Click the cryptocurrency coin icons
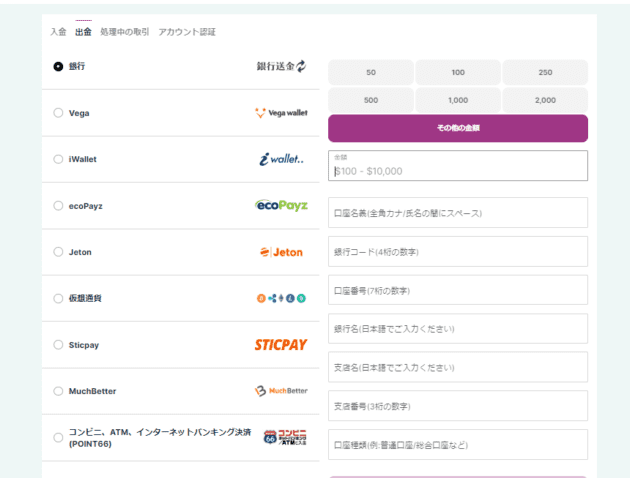630x478 pixels. click(x=281, y=298)
